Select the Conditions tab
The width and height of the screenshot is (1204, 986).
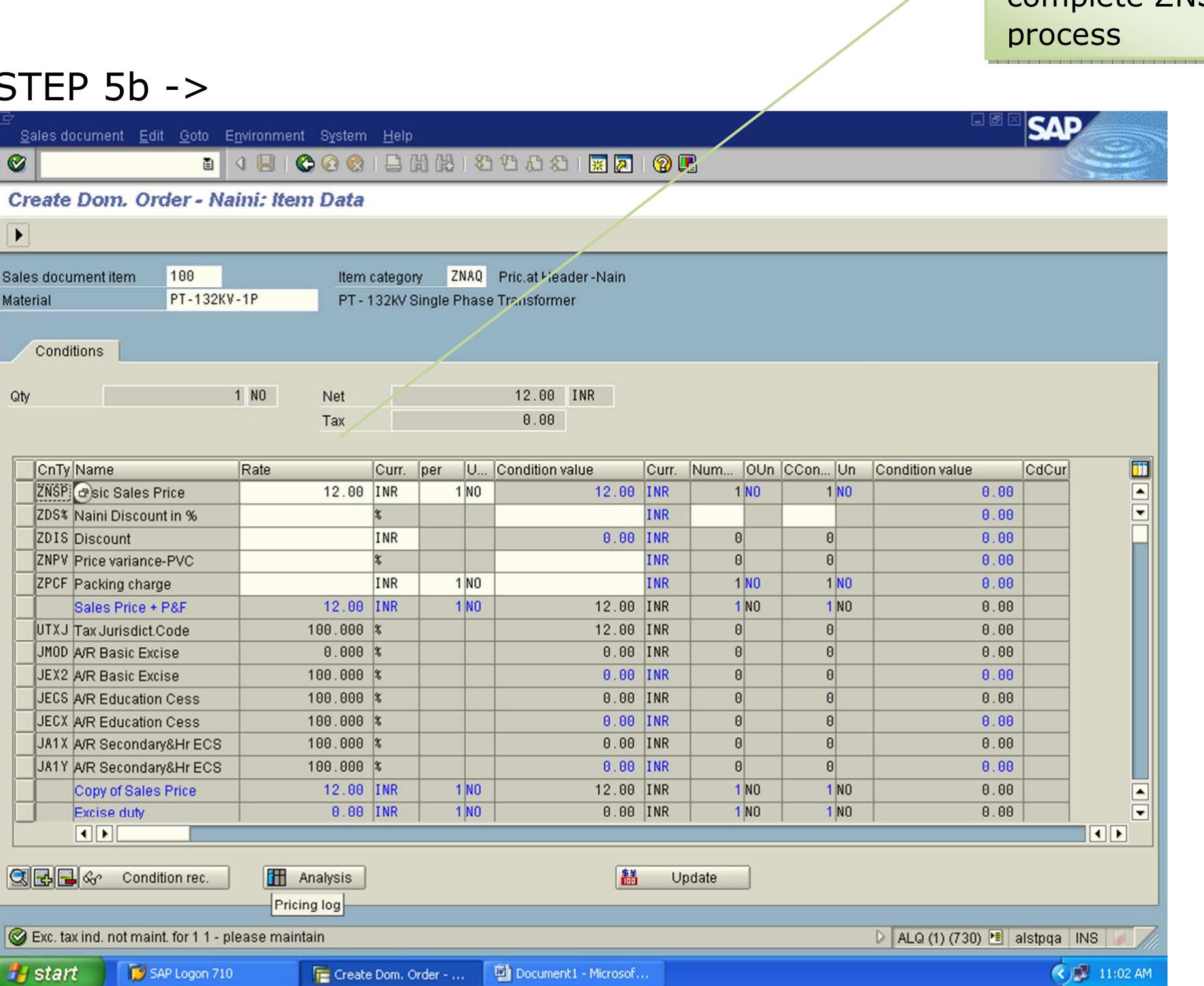click(69, 351)
